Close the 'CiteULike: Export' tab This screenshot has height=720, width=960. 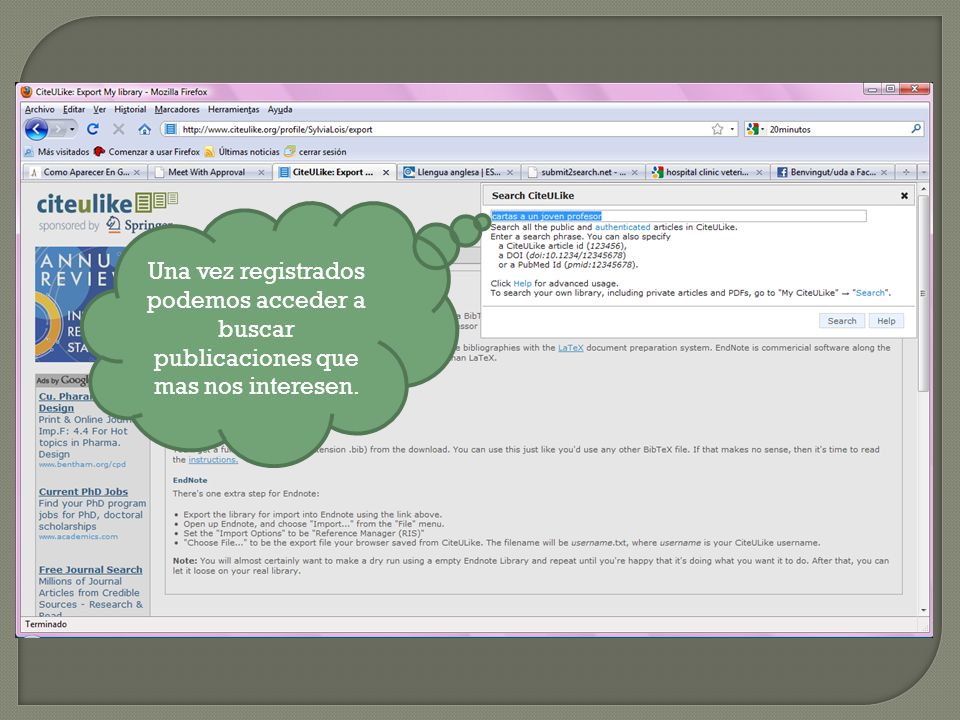[386, 173]
